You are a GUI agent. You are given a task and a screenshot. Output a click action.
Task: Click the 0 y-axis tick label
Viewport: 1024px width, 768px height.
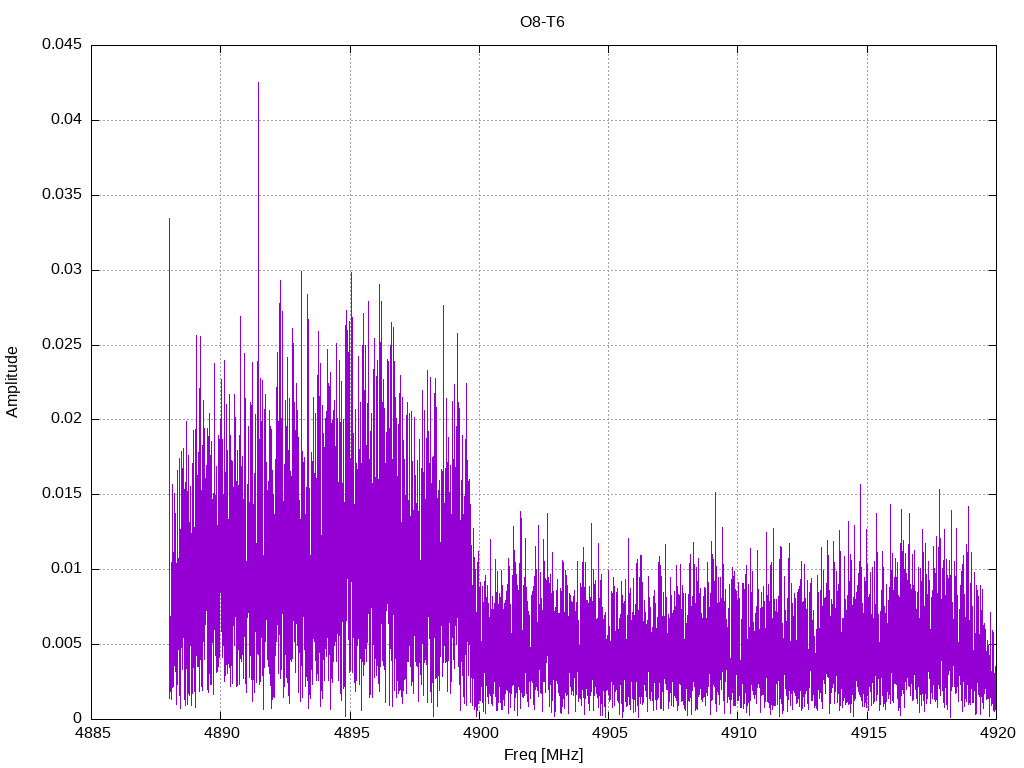click(77, 718)
